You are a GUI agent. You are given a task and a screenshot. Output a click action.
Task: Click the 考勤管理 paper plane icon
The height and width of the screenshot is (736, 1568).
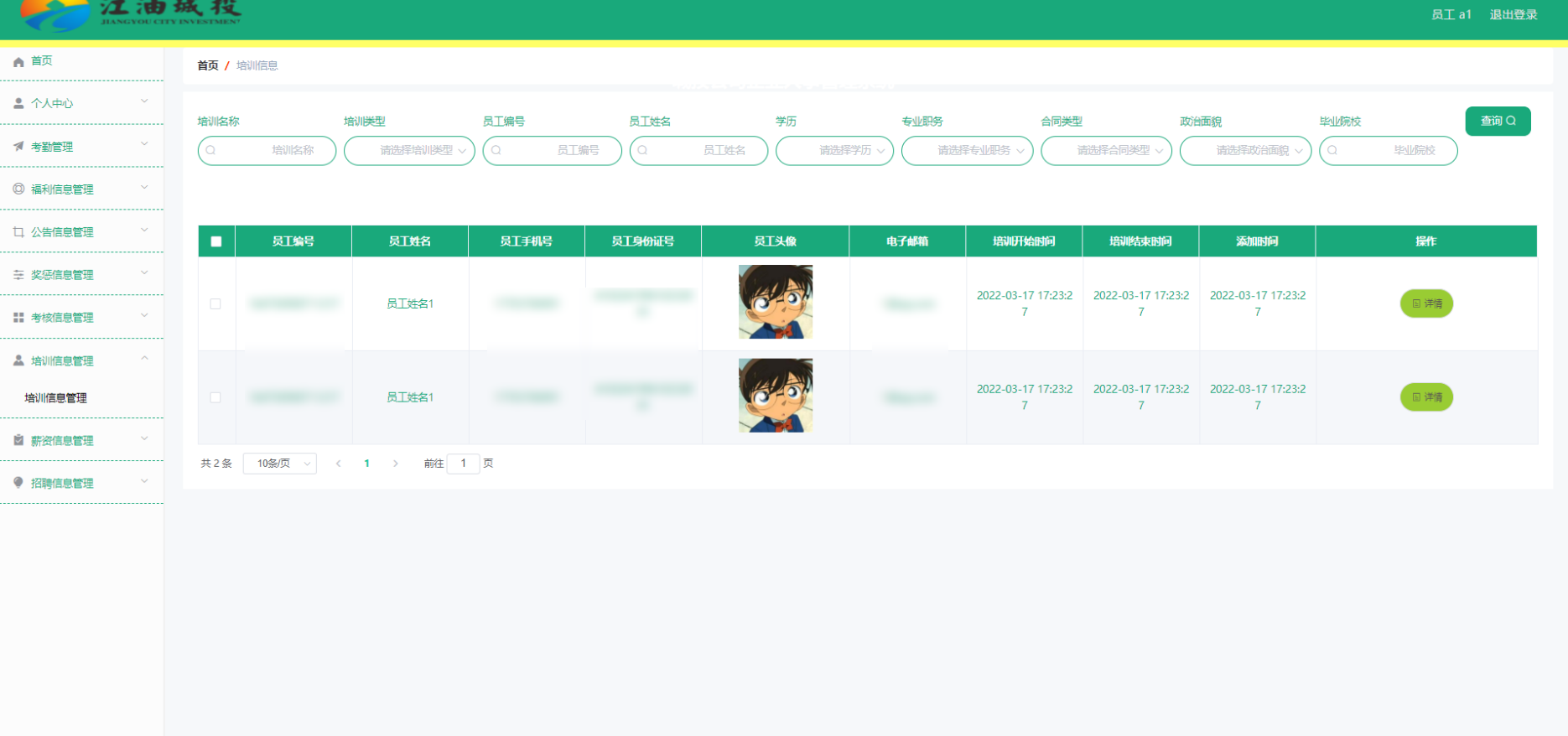click(x=18, y=146)
